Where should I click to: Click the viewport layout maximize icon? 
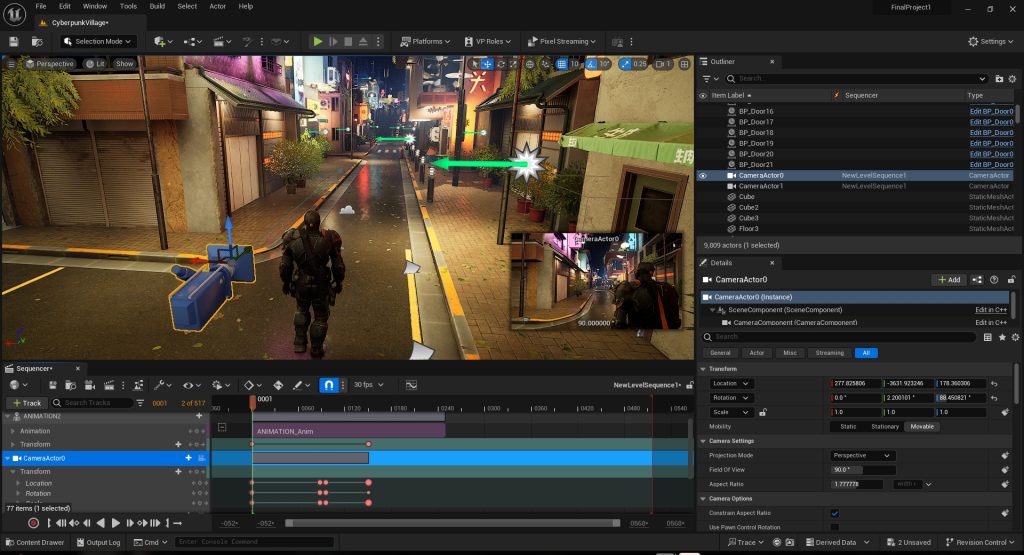(x=684, y=64)
